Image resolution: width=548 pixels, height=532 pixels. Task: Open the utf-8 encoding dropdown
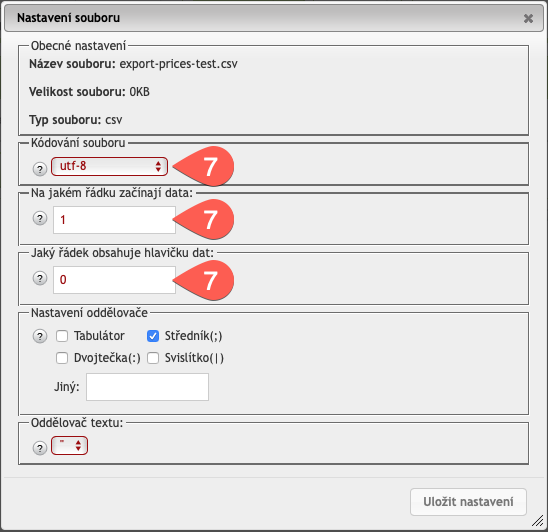point(109,166)
